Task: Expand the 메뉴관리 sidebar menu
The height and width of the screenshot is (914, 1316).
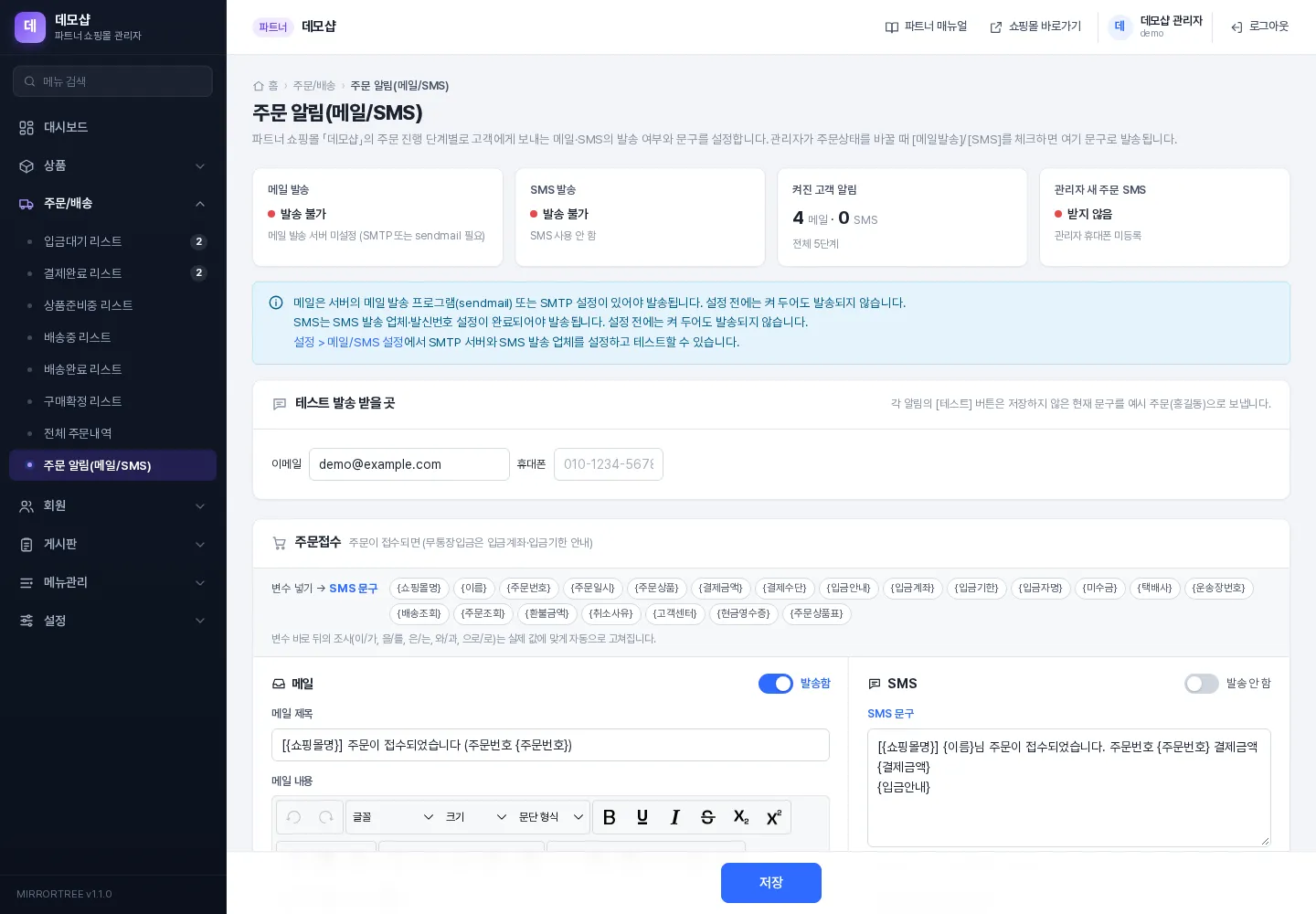Action: [112, 582]
